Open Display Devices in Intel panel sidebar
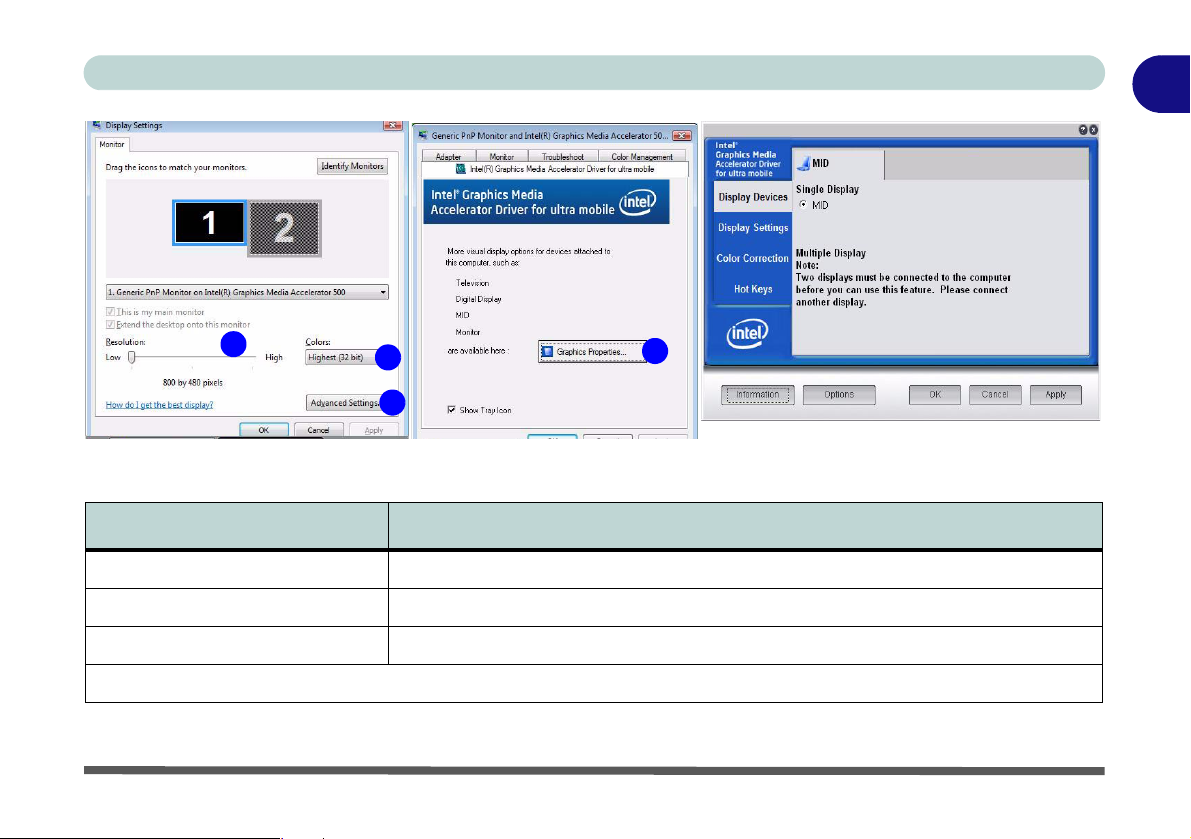This screenshot has height=839, width=1191. (x=753, y=197)
